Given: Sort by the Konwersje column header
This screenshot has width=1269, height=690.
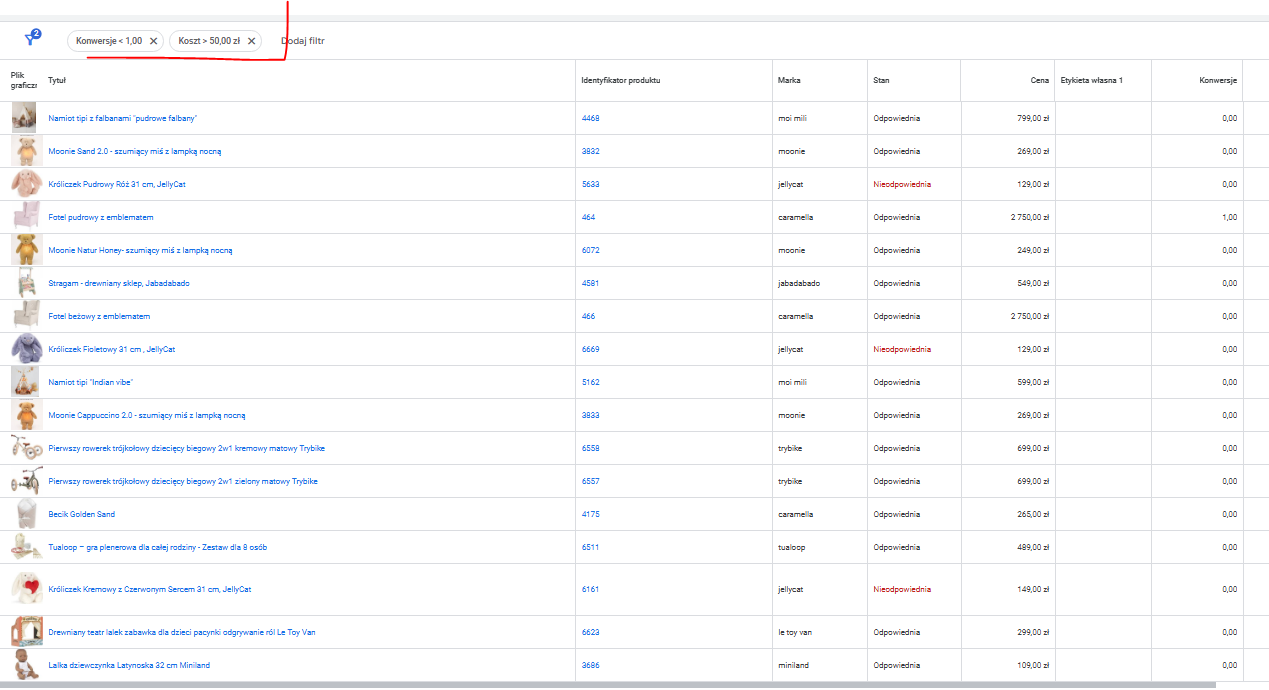Looking at the screenshot, I should coord(1218,80).
